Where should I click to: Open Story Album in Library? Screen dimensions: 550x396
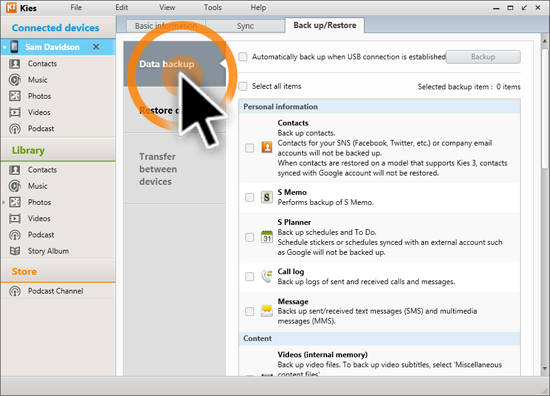point(48,251)
